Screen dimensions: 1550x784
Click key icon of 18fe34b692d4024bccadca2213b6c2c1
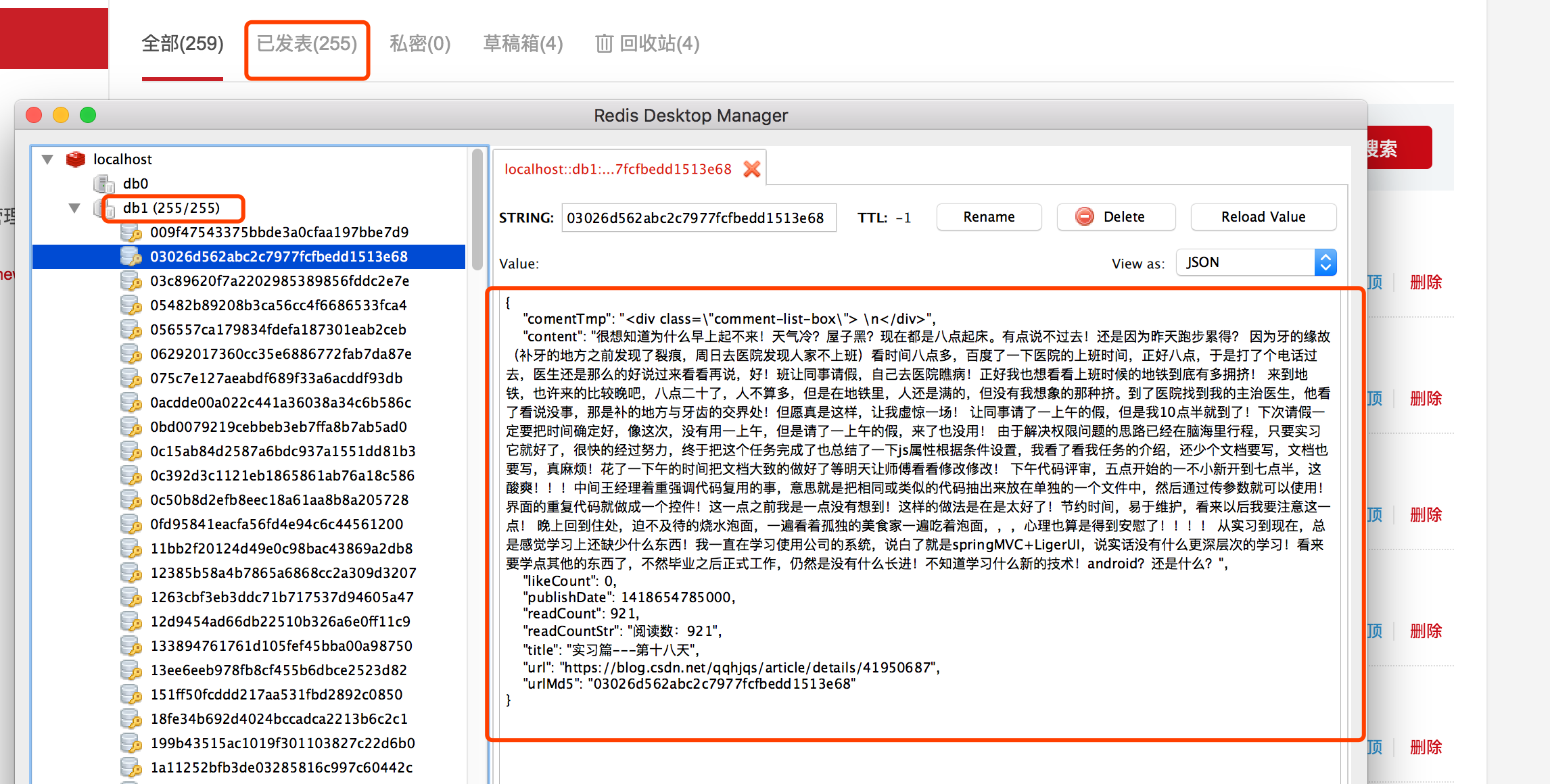(x=131, y=719)
